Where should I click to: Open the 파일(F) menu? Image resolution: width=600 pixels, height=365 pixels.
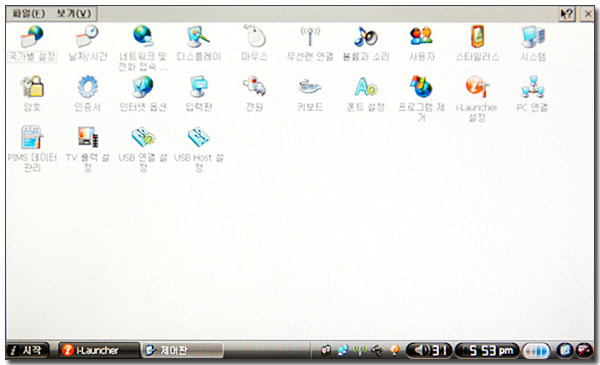coord(28,14)
